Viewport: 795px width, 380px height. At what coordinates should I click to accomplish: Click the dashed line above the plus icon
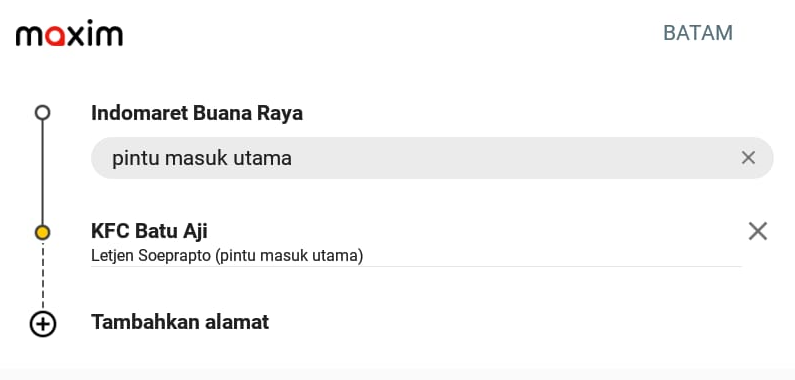pyautogui.click(x=43, y=276)
